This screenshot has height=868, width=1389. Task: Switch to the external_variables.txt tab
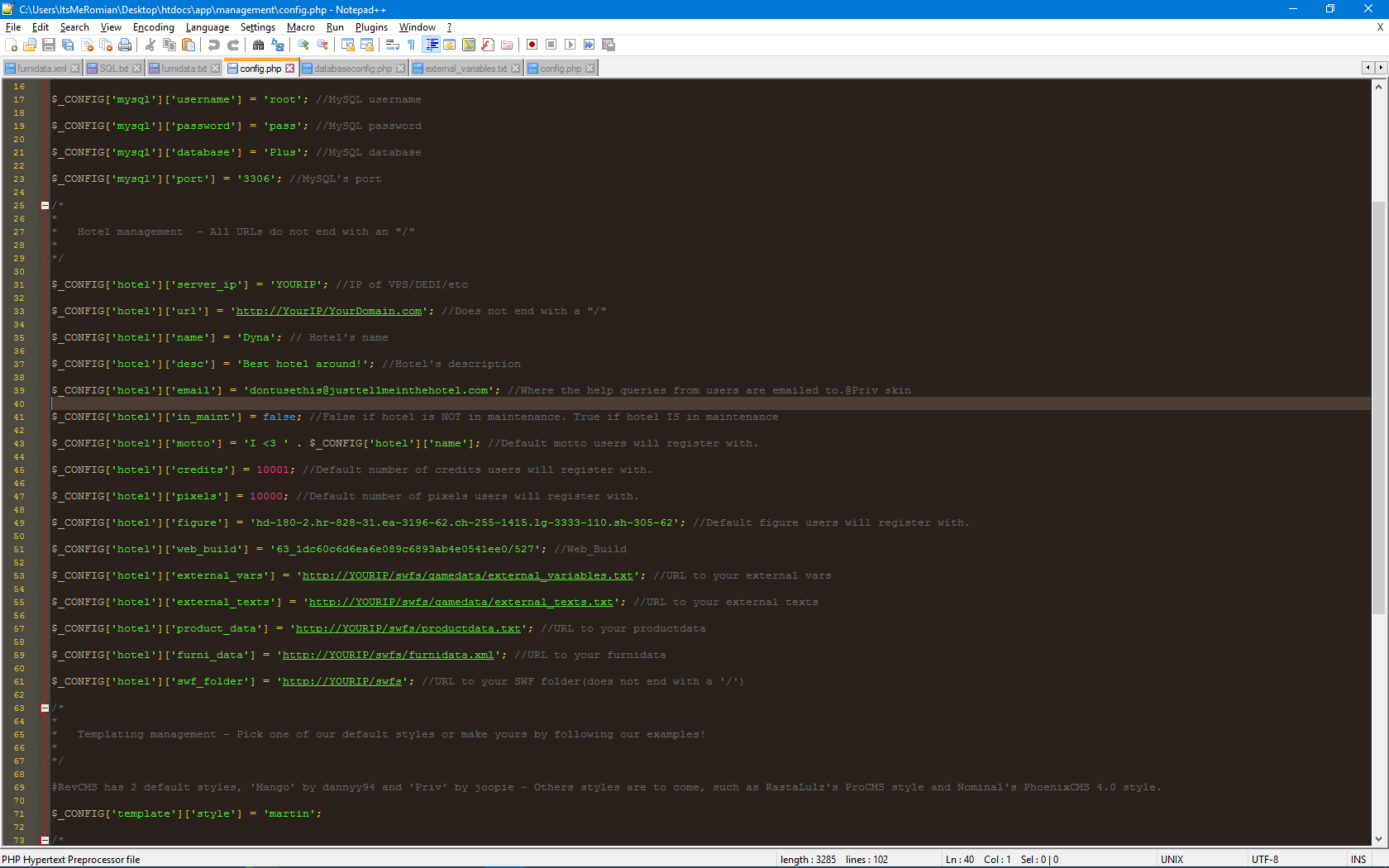[x=465, y=69]
